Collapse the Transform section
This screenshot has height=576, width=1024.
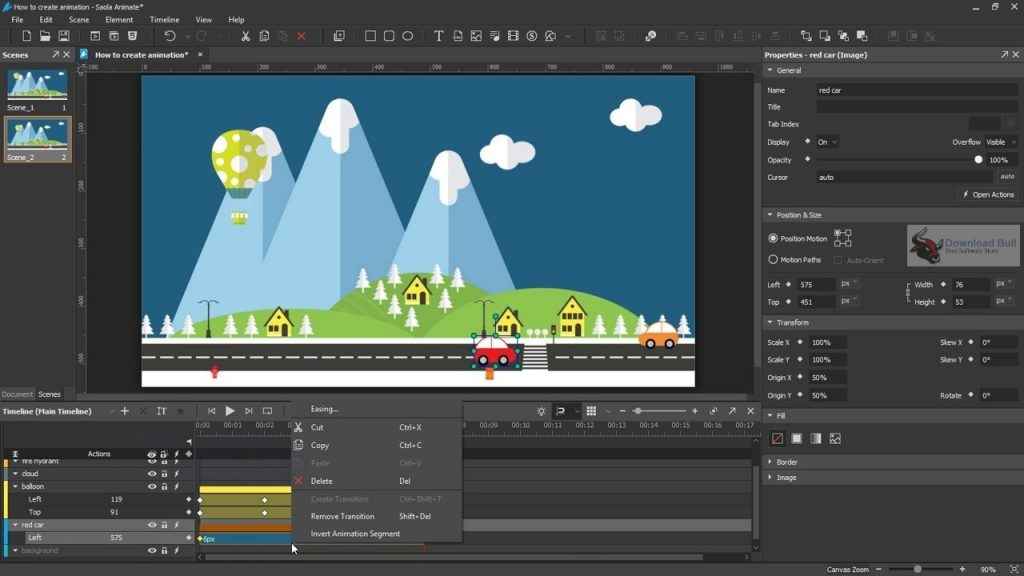point(770,323)
